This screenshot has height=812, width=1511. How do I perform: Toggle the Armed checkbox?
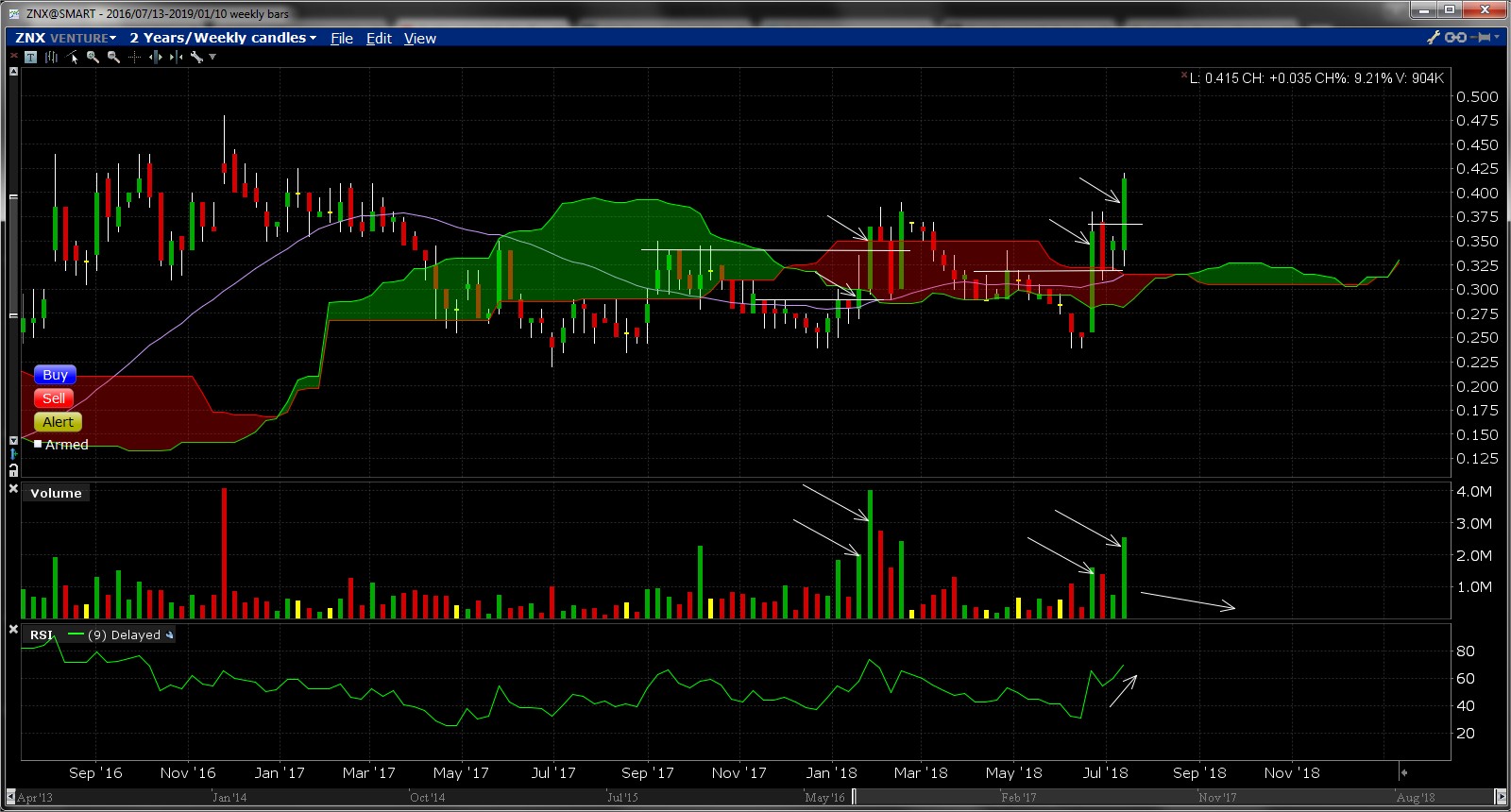38,444
